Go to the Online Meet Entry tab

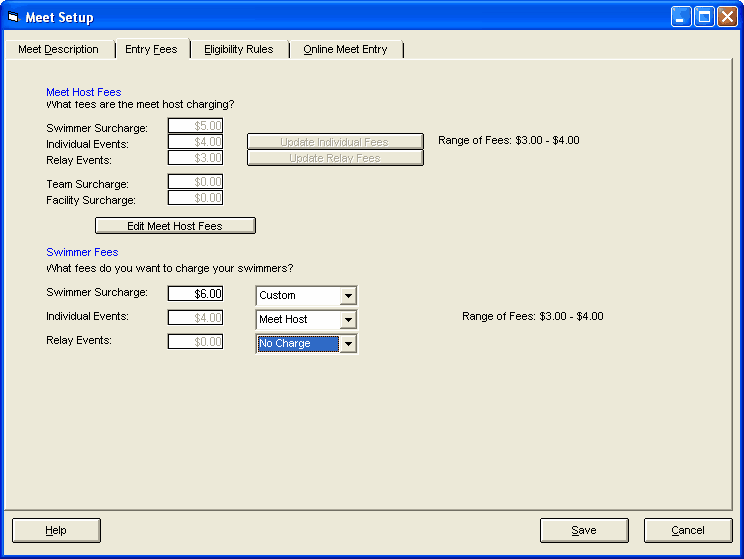(x=345, y=49)
